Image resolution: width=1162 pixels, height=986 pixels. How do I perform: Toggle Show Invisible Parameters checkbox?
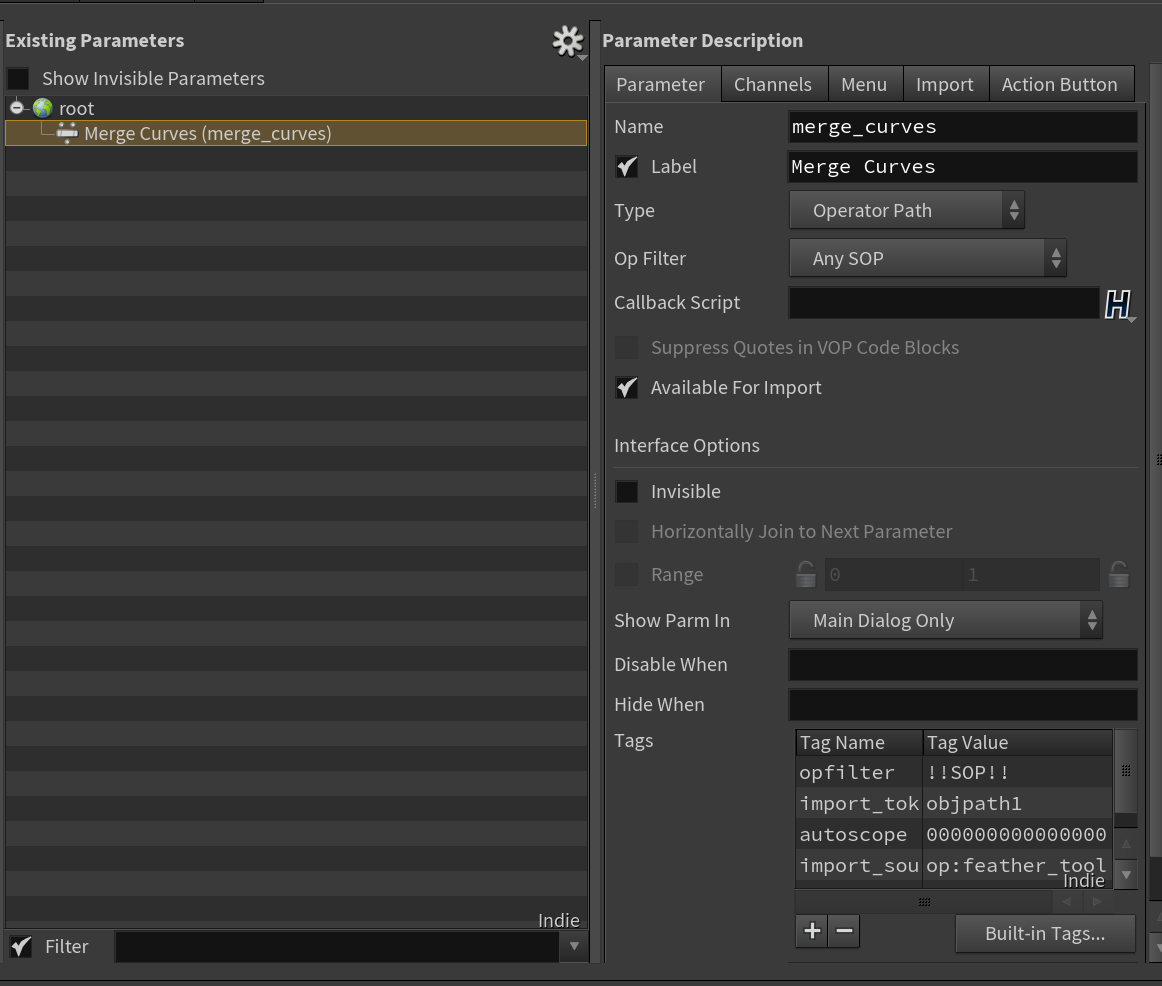(18, 79)
